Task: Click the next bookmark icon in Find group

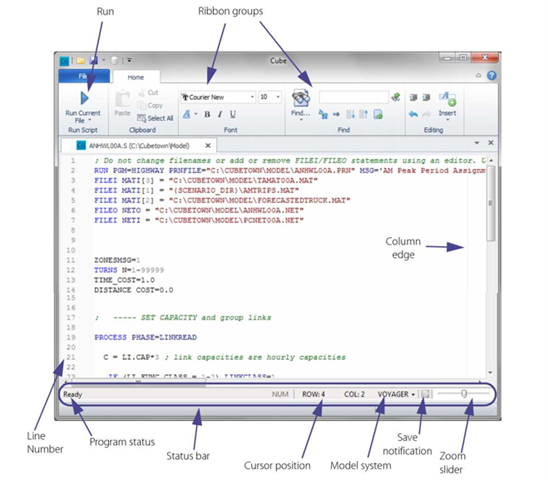Action: 350,114
